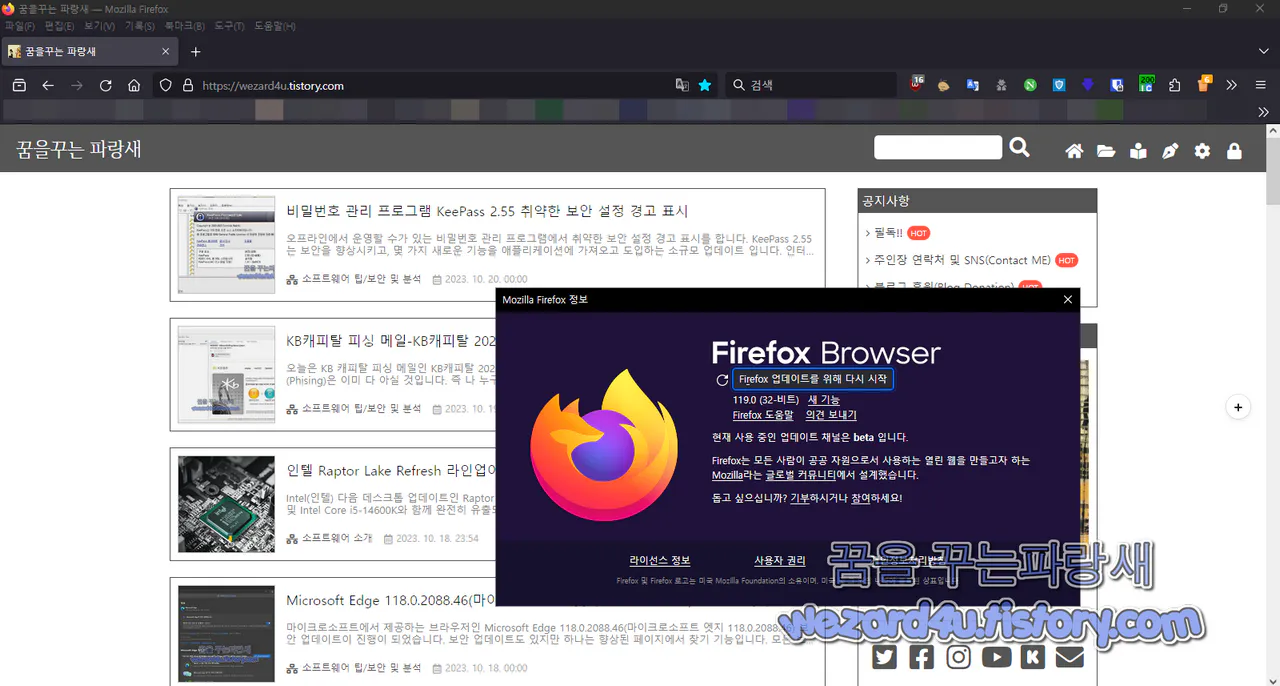Open the all-tabs dropdown arrow
This screenshot has height=686, width=1280.
pyautogui.click(x=1263, y=51)
